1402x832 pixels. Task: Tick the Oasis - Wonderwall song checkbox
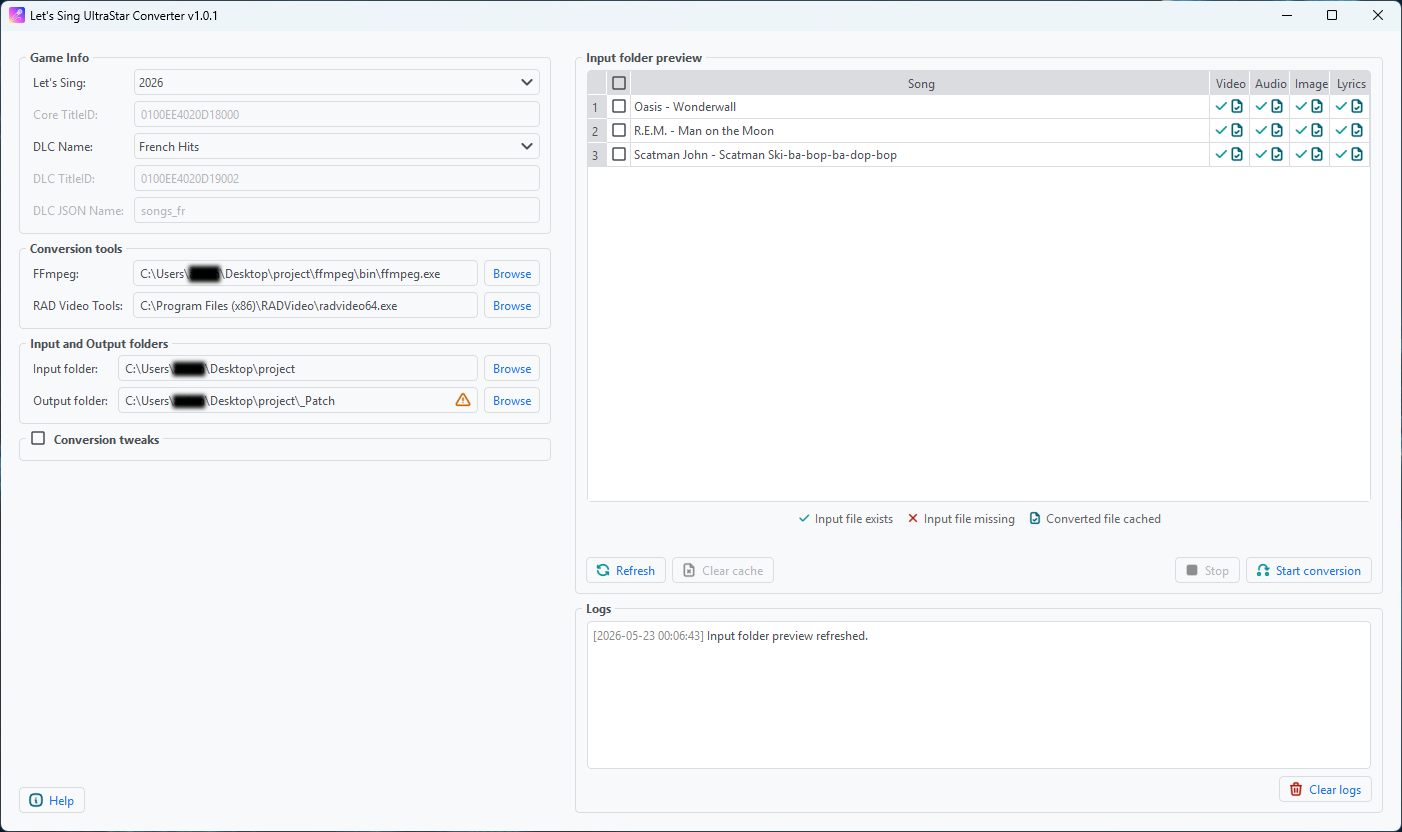619,106
